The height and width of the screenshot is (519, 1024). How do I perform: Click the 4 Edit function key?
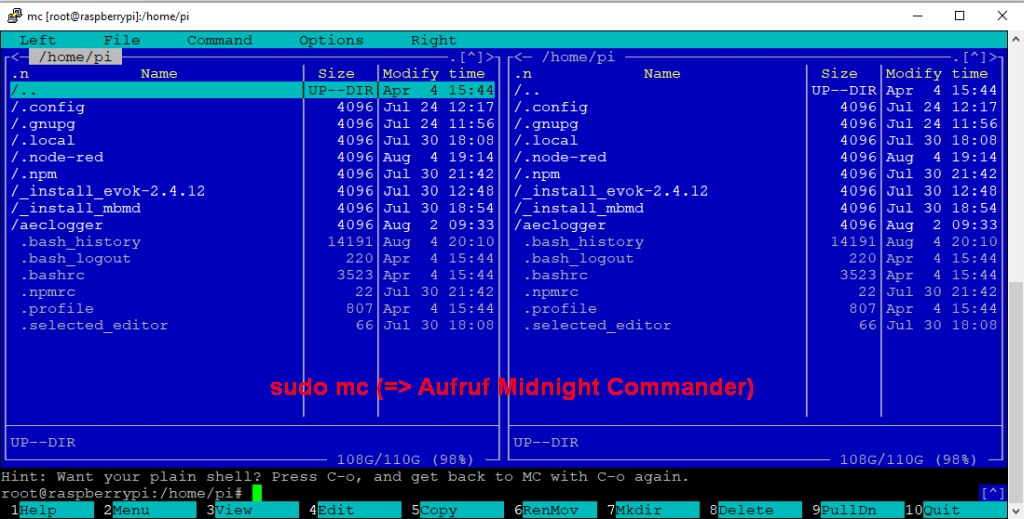click(355, 510)
